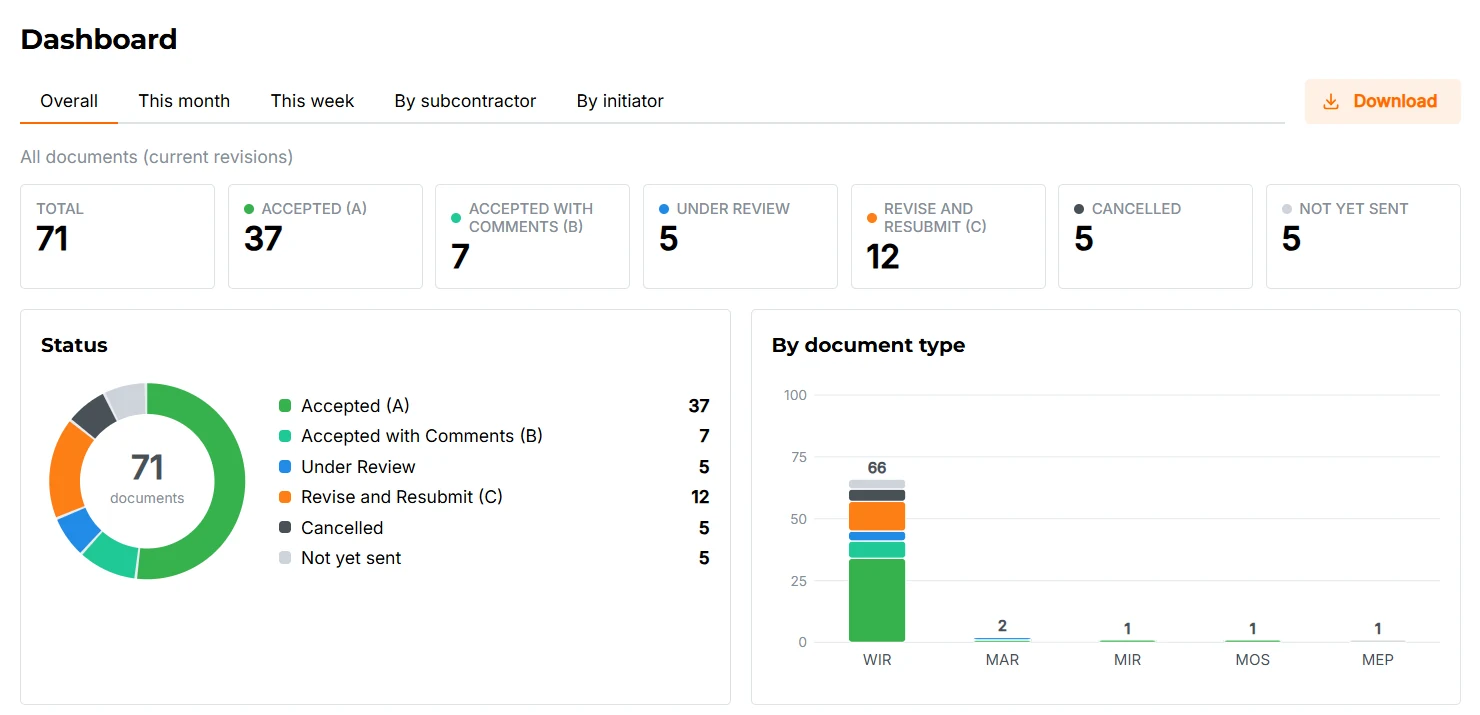1480x715 pixels.
Task: Click the MAR axis label
Action: pyautogui.click(x=1002, y=660)
